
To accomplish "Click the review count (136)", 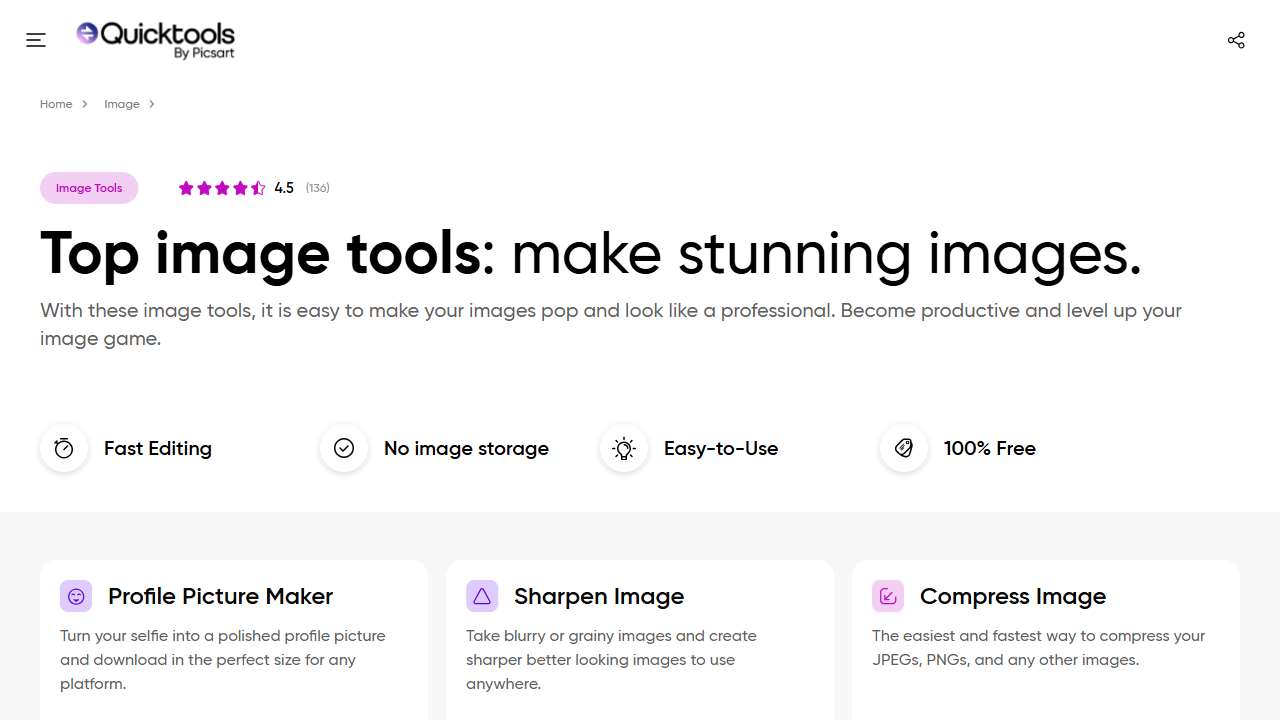I will pyautogui.click(x=318, y=188).
